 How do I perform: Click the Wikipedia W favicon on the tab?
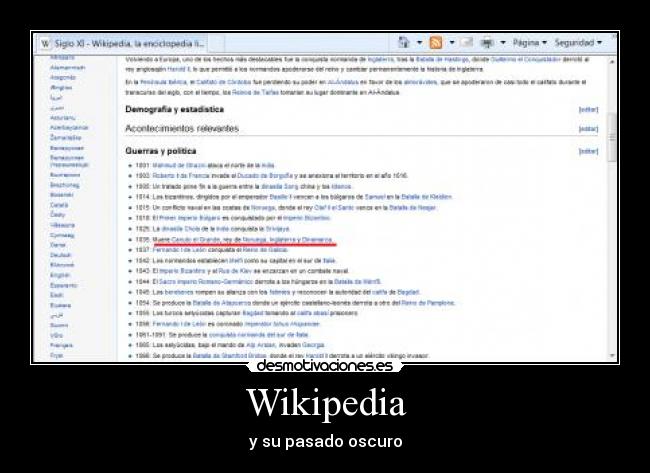click(x=46, y=44)
